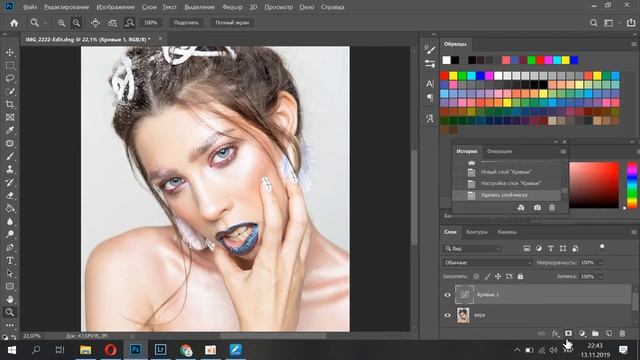Toggle visibility of the photo layer
640x360 pixels.
[x=447, y=315]
